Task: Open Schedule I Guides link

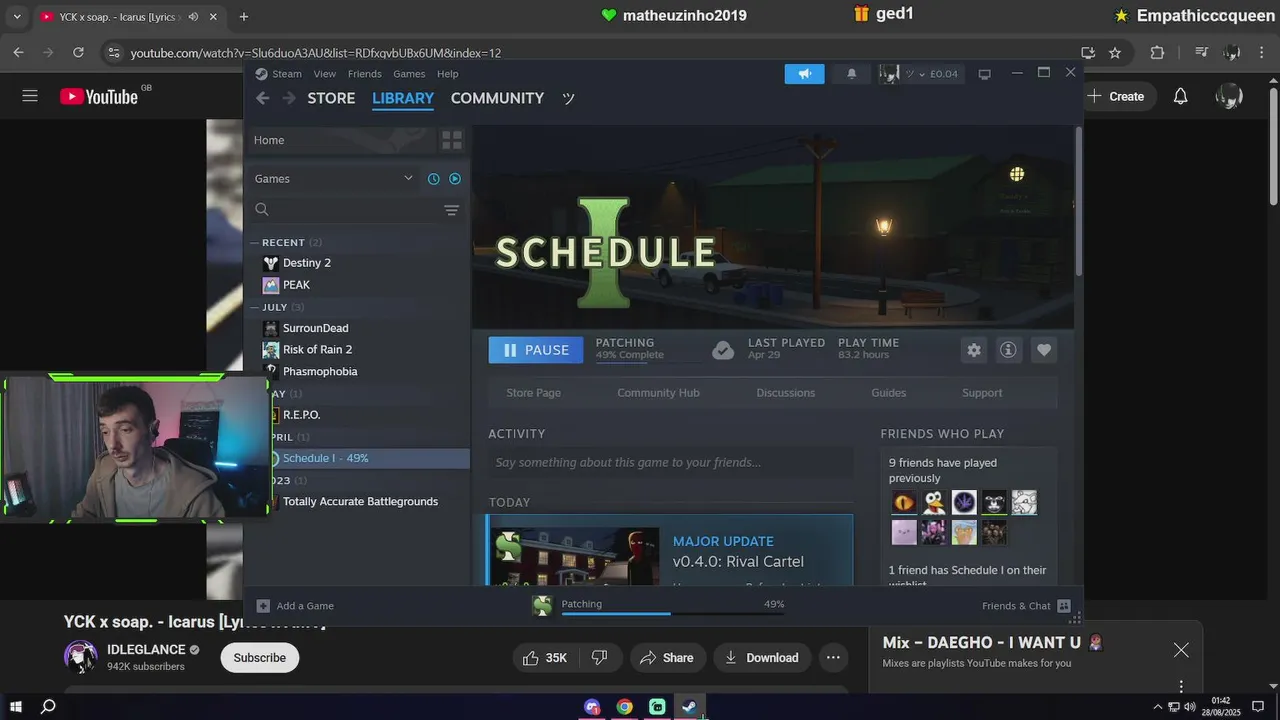Action: (x=888, y=393)
